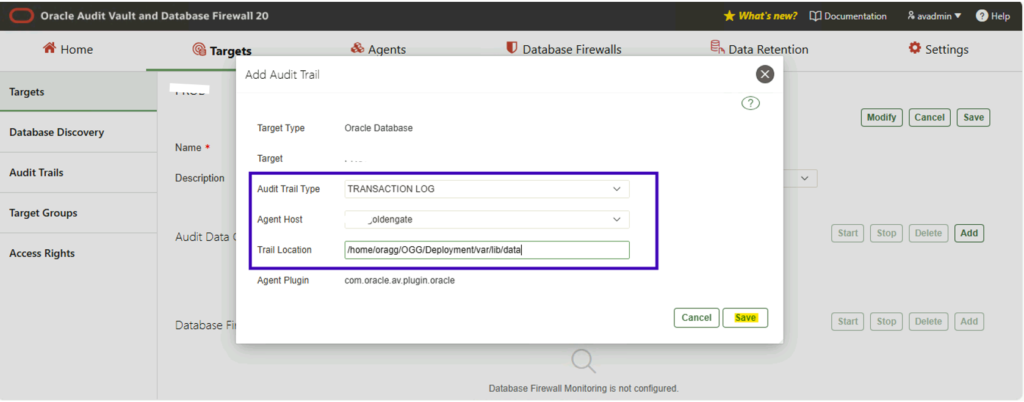
Task: Click the Modify button
Action: point(882,117)
